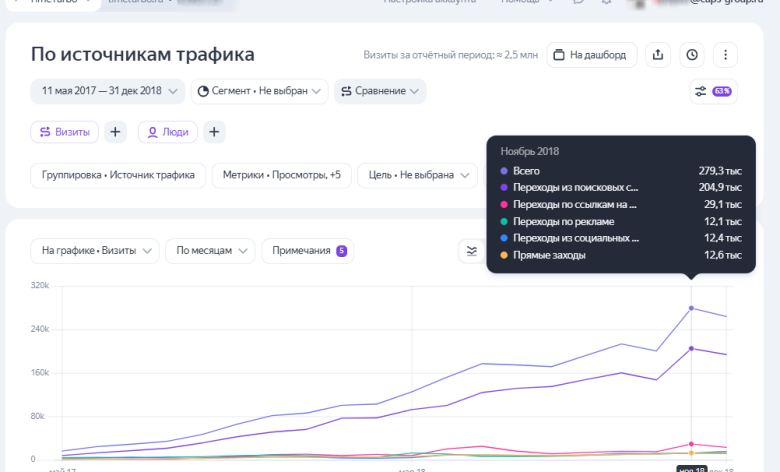Toggle the Примечания notes button
The height and width of the screenshot is (472, 780).
[307, 251]
